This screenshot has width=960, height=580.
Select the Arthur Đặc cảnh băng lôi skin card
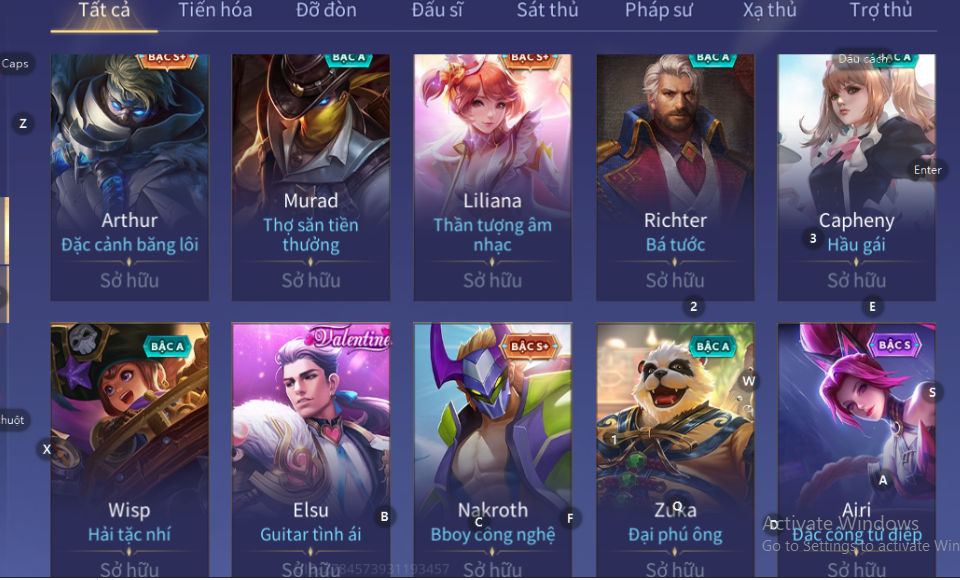[x=130, y=177]
